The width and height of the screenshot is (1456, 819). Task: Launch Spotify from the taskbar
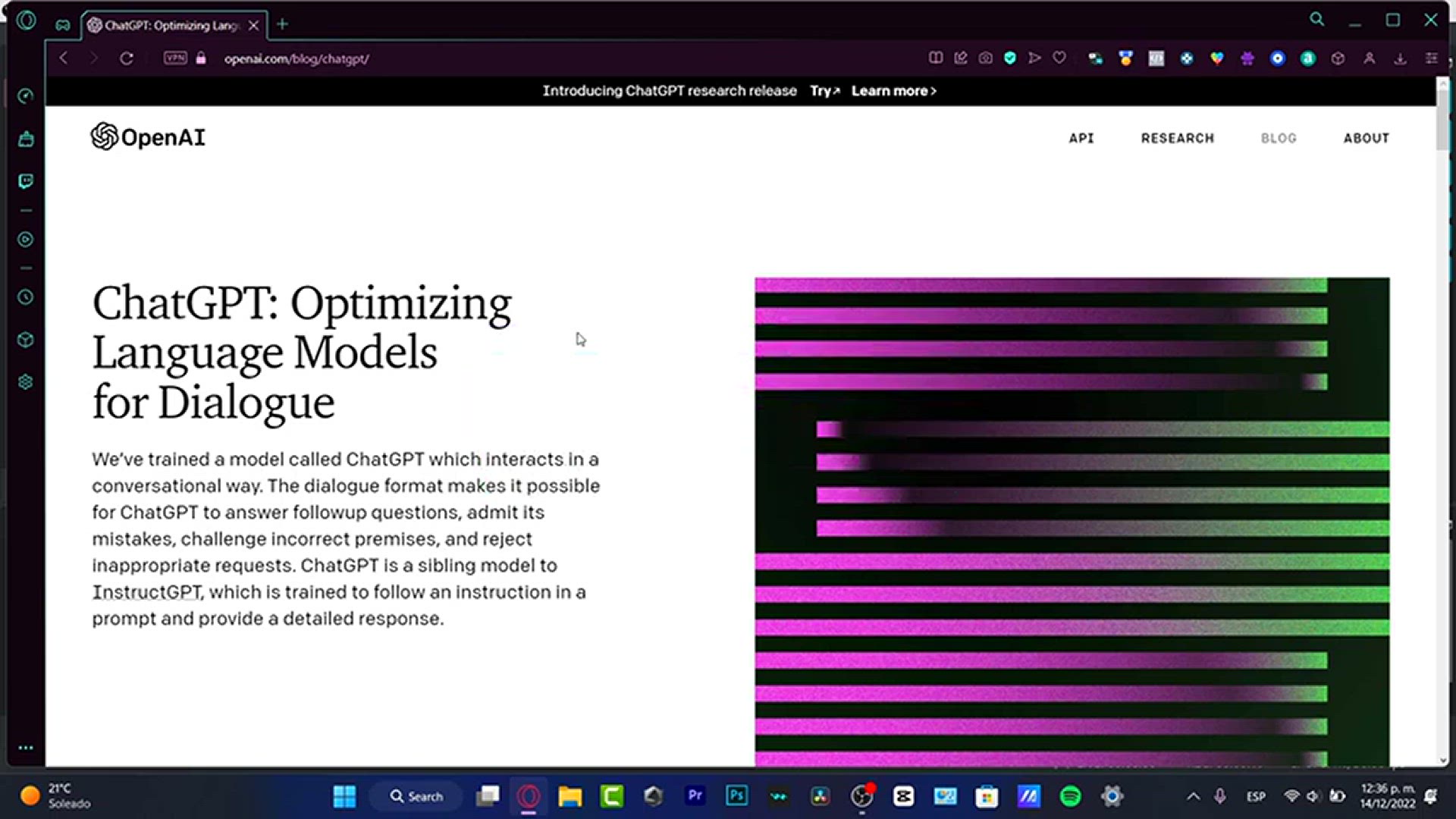tap(1070, 796)
